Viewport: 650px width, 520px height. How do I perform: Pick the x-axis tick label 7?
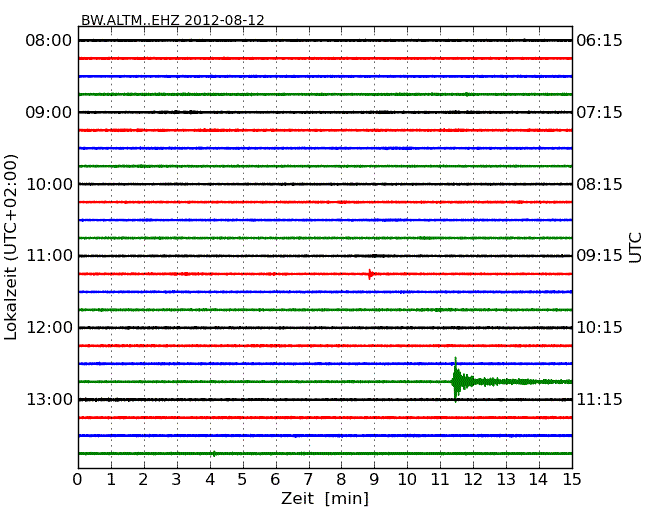pos(308,479)
